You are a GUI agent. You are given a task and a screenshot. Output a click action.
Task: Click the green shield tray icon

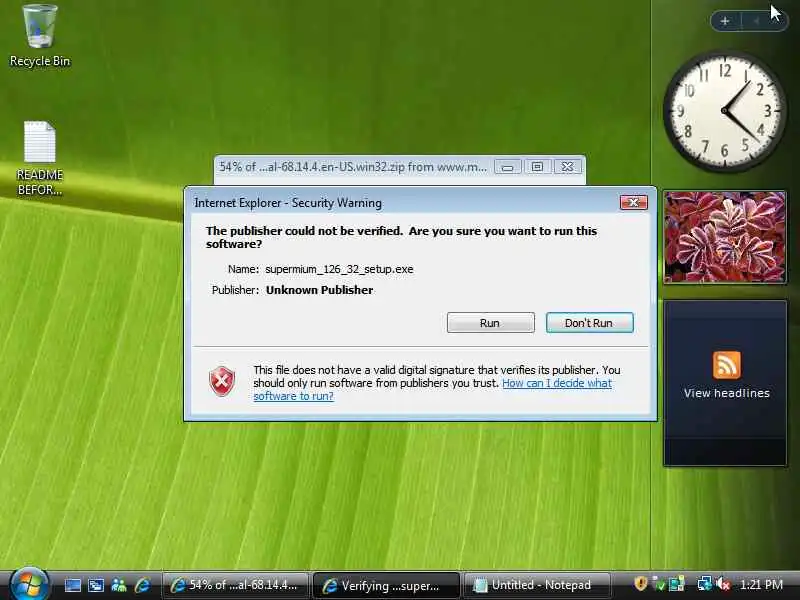click(x=659, y=583)
